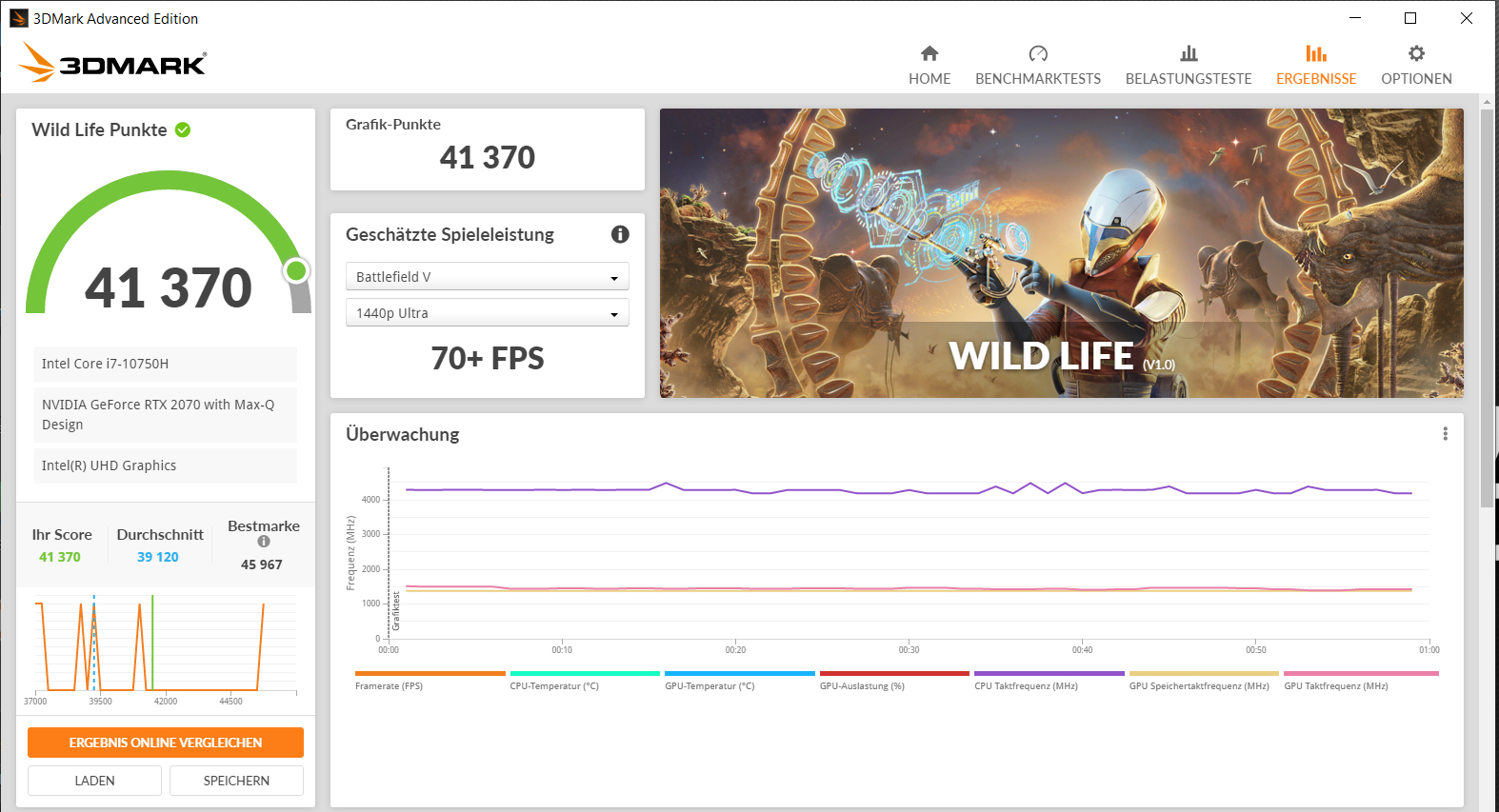The image size is (1499, 812).
Task: Open Benchmarktests via the gauge icon
Action: pyautogui.click(x=1038, y=53)
